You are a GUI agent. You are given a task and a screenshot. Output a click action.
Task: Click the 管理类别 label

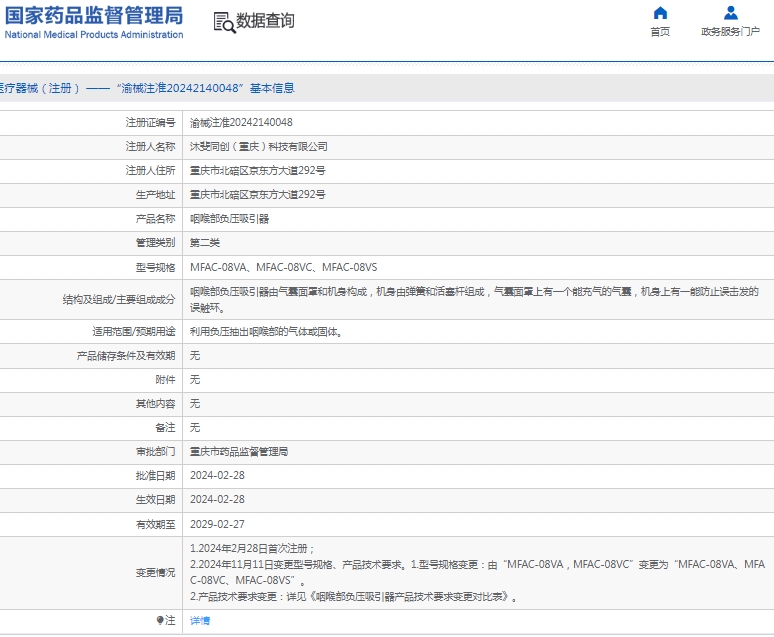click(155, 243)
